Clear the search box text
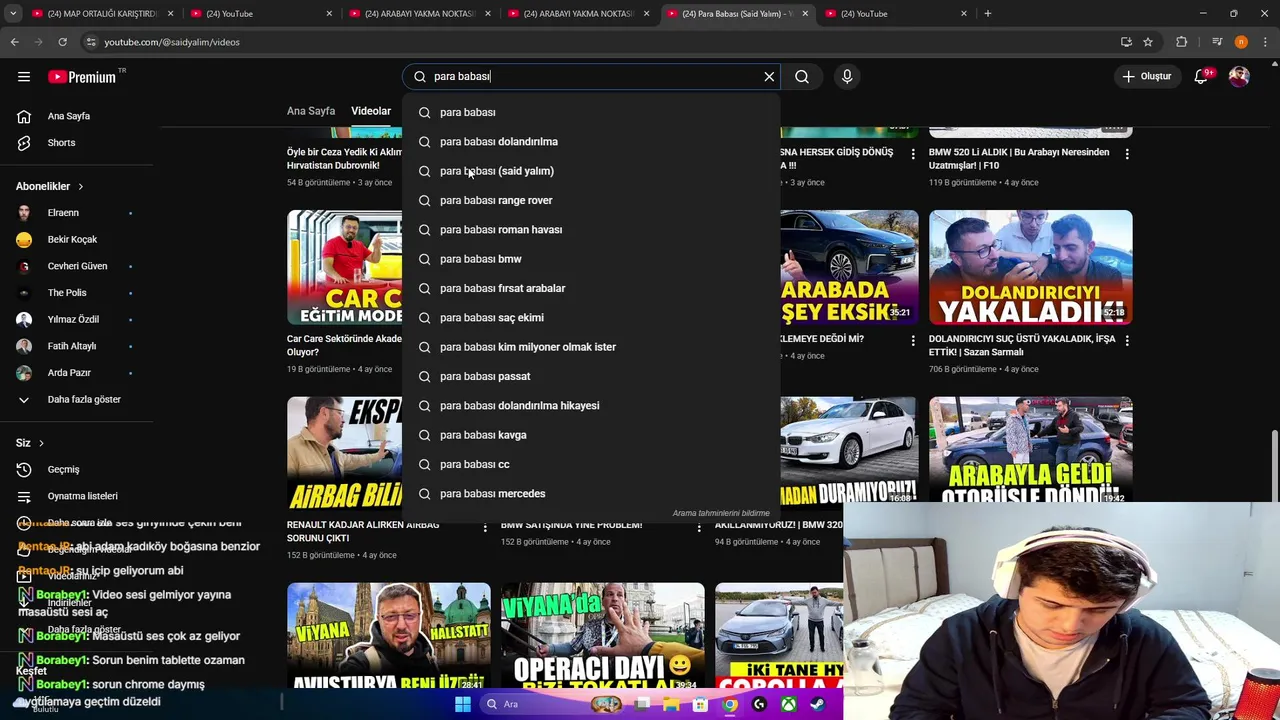The width and height of the screenshot is (1280, 720). (x=769, y=77)
